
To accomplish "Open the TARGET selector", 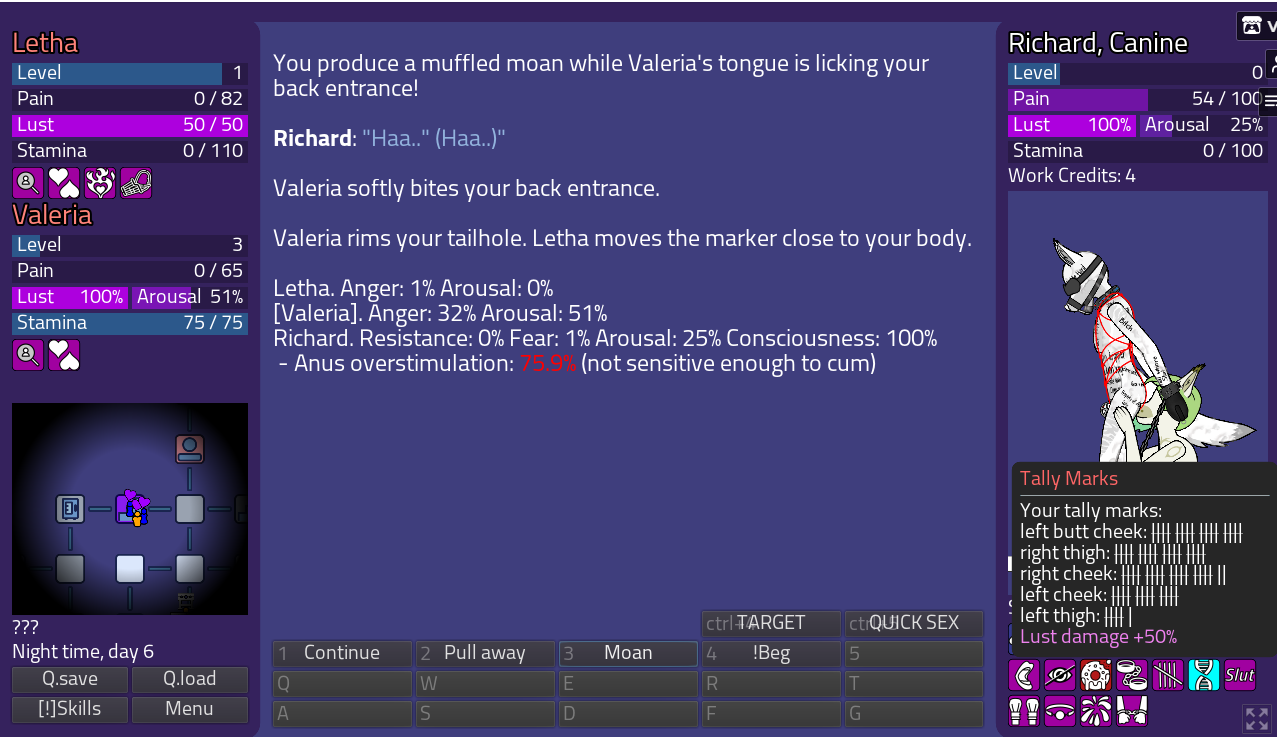I will pyautogui.click(x=771, y=623).
